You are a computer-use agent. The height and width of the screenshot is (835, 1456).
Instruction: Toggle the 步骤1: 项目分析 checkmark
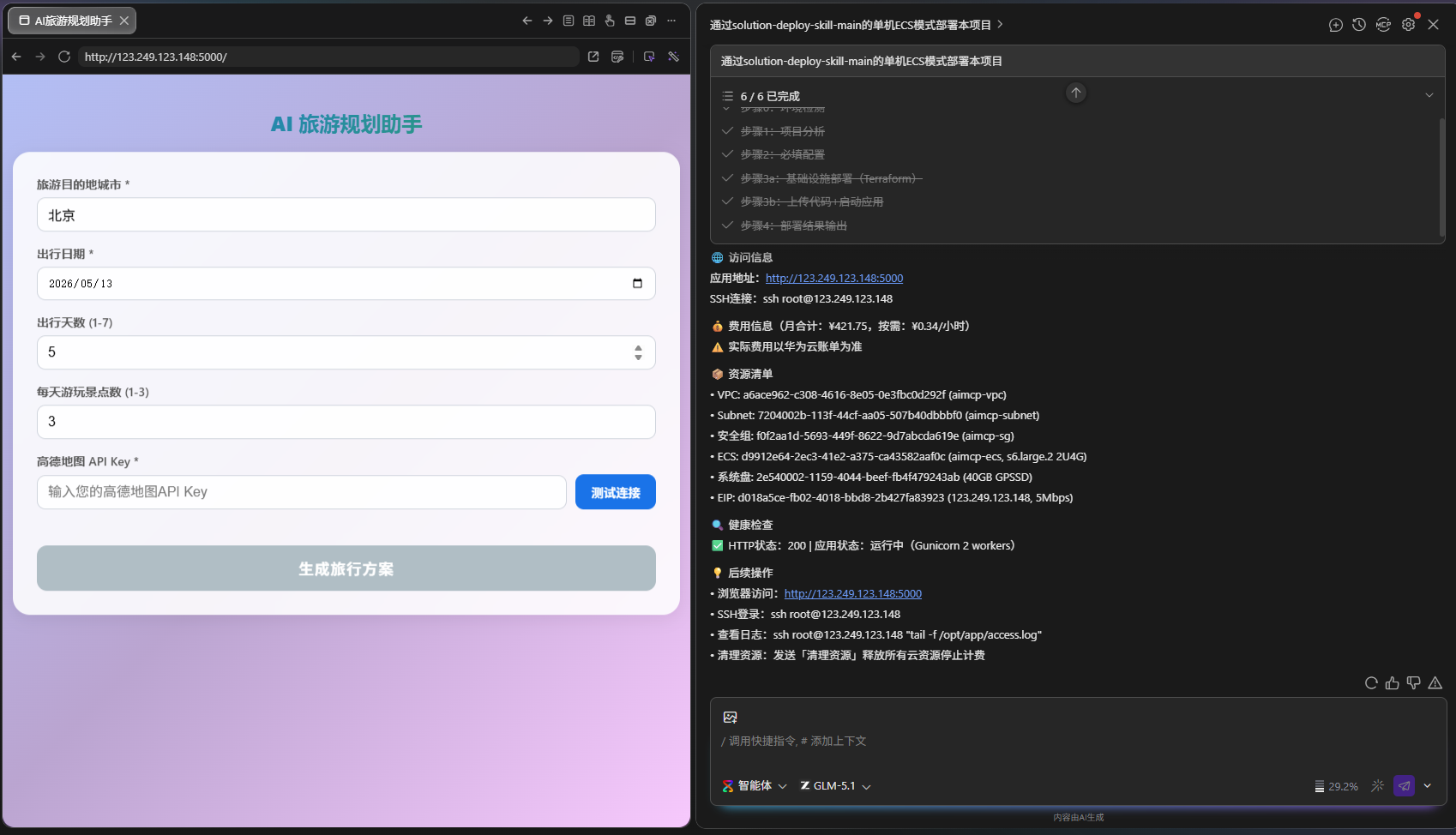point(727,131)
